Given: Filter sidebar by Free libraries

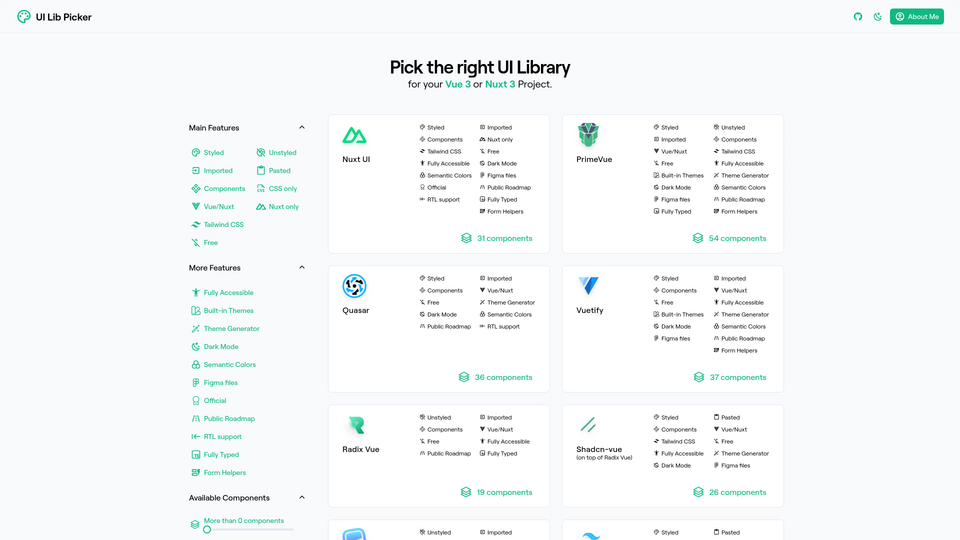Looking at the screenshot, I should coord(204,242).
